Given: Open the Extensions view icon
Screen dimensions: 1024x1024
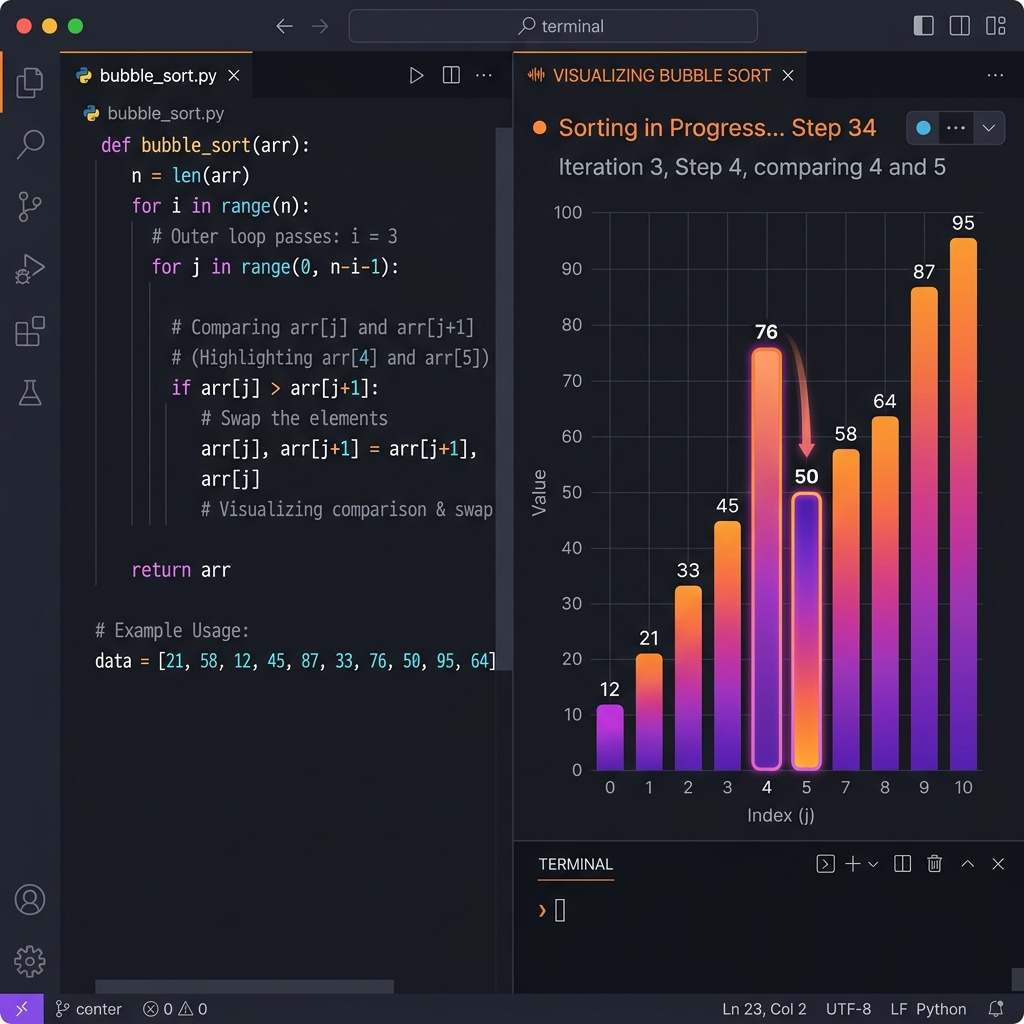Looking at the screenshot, I should (x=30, y=331).
